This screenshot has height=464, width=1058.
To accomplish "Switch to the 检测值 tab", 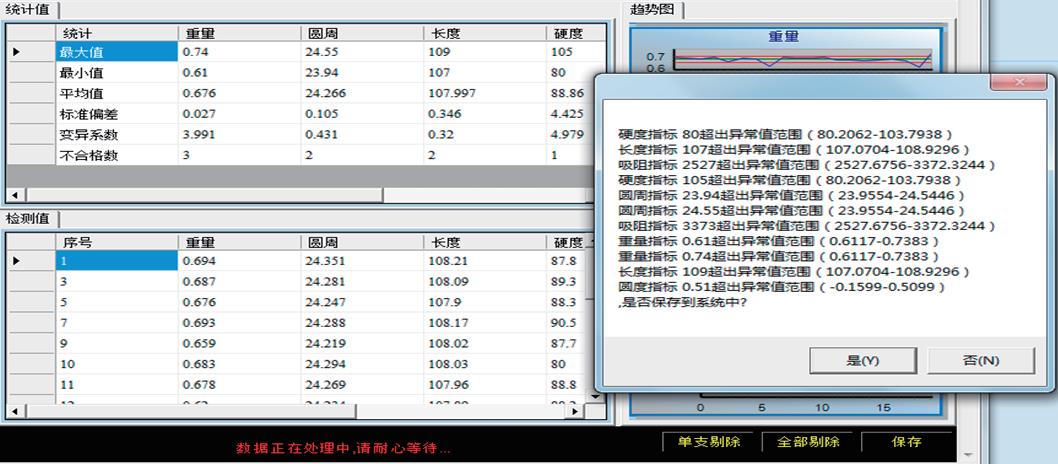I will tap(30, 219).
